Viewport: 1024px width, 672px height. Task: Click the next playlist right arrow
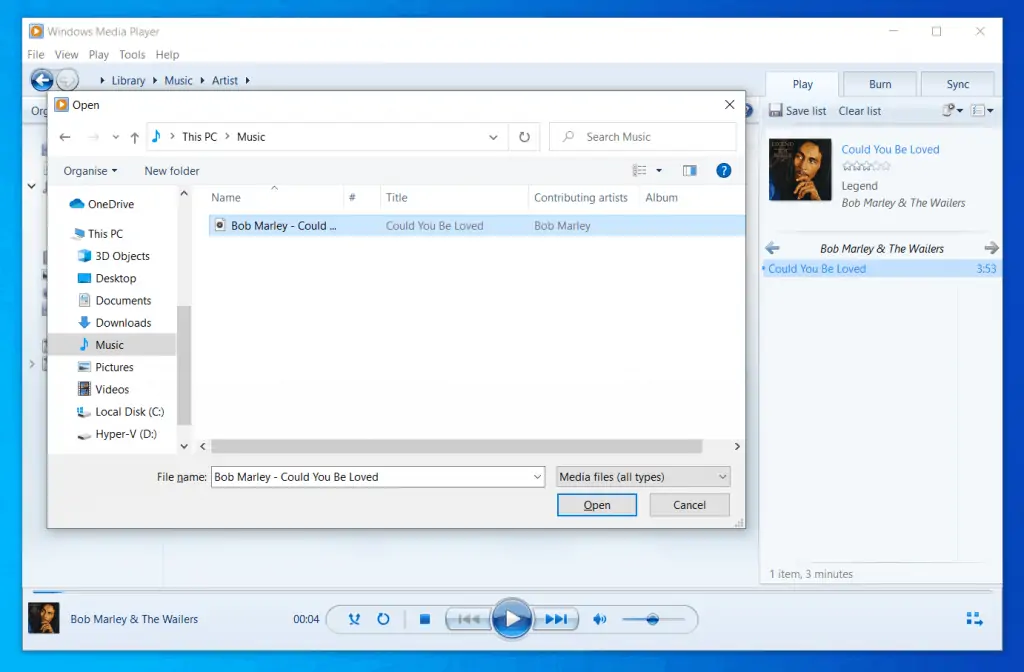point(991,248)
